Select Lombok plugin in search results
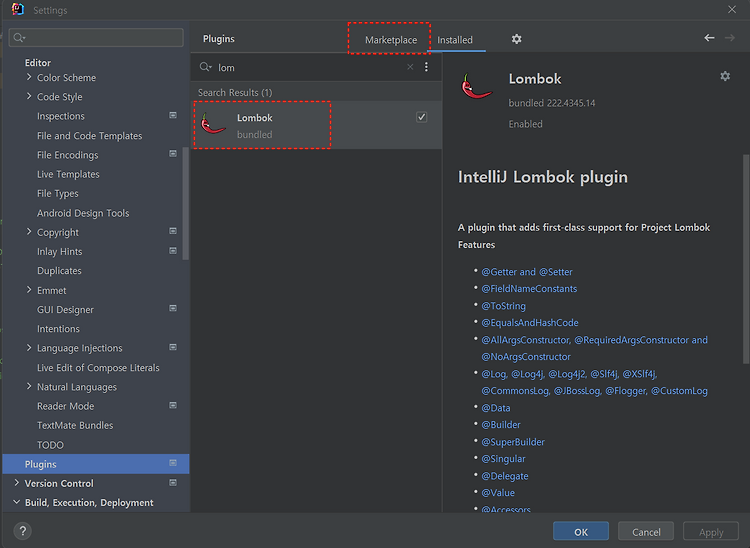 (x=316, y=125)
